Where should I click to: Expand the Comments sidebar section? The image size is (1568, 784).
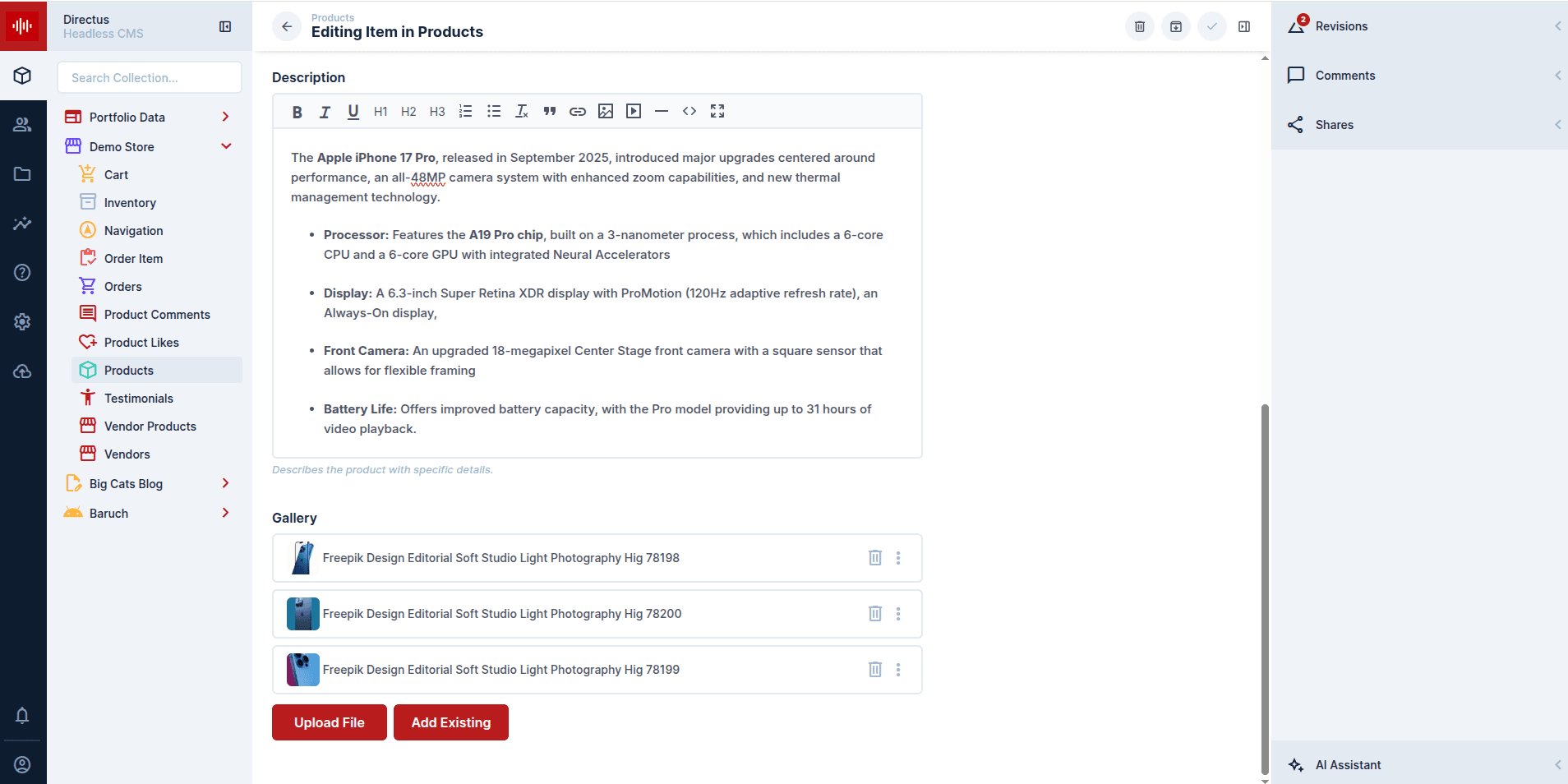pyautogui.click(x=1419, y=76)
